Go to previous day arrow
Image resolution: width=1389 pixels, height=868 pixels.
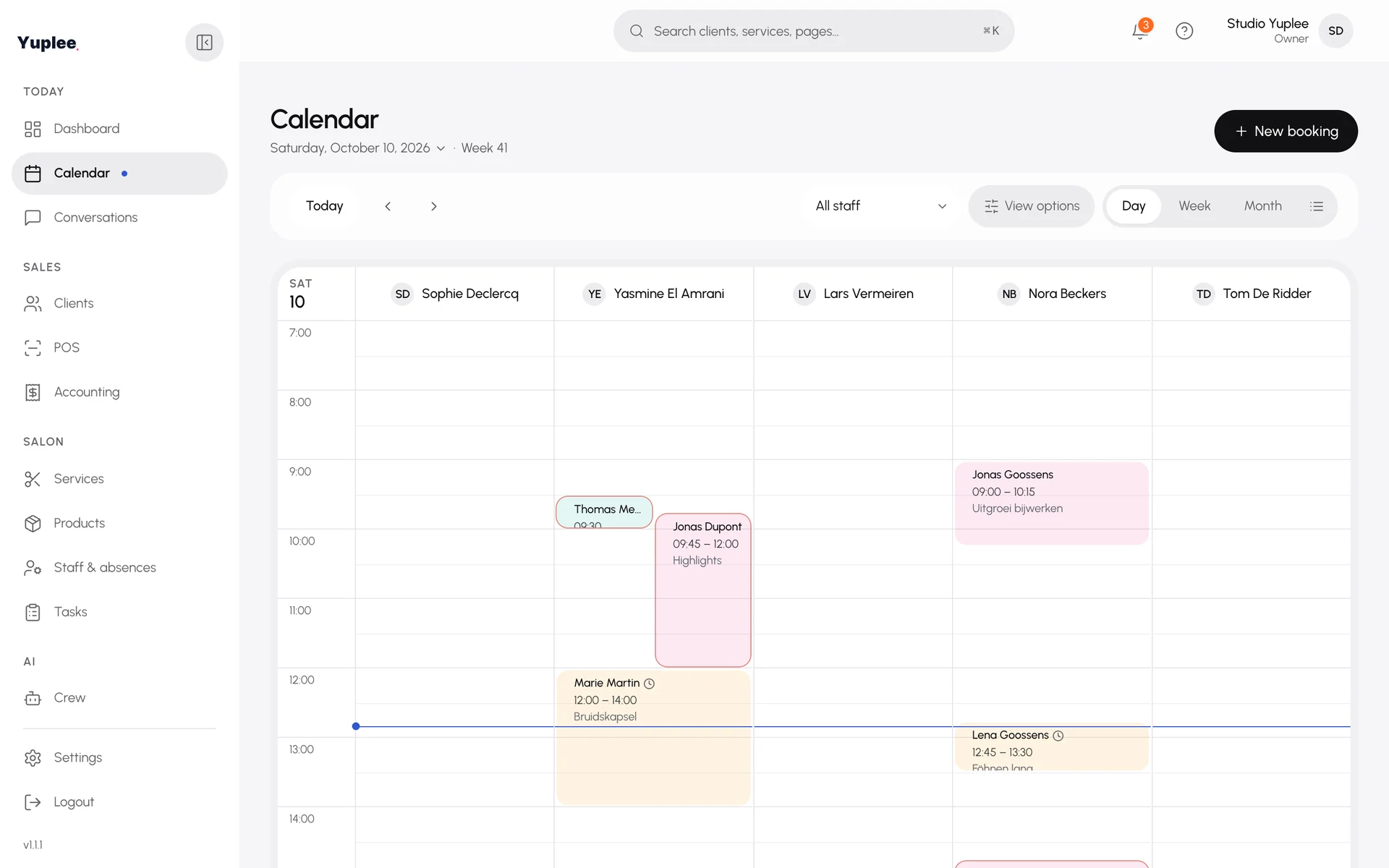point(388,206)
